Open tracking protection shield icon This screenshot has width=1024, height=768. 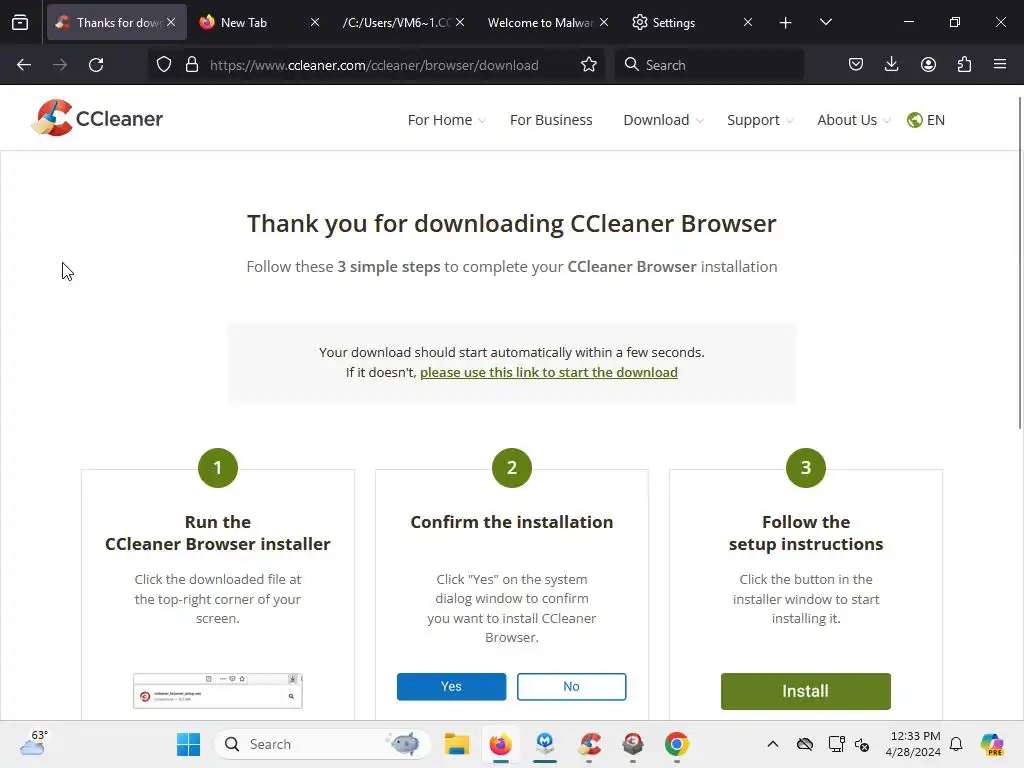[164, 65]
